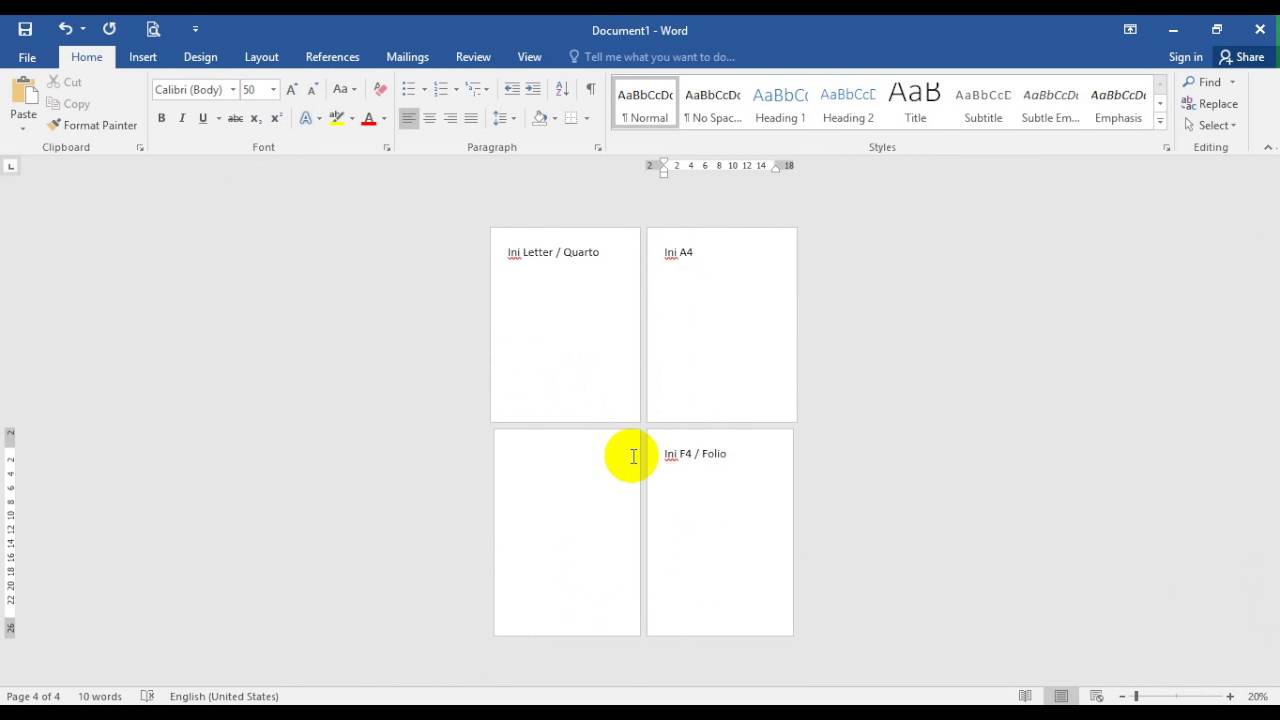The height and width of the screenshot is (720, 1280).
Task: Increase font size with grow font icon
Action: pos(292,89)
